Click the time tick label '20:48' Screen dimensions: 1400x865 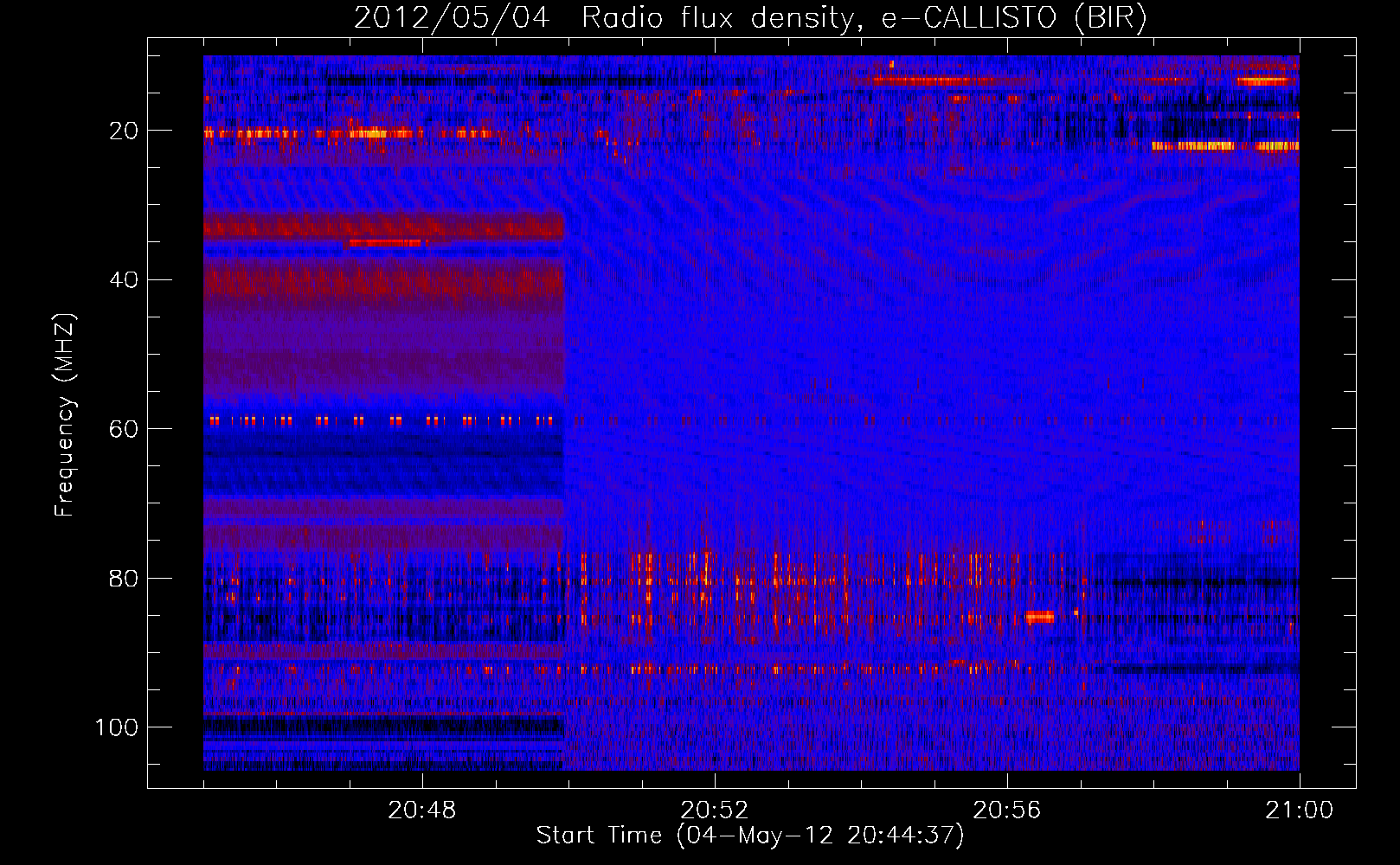click(422, 811)
